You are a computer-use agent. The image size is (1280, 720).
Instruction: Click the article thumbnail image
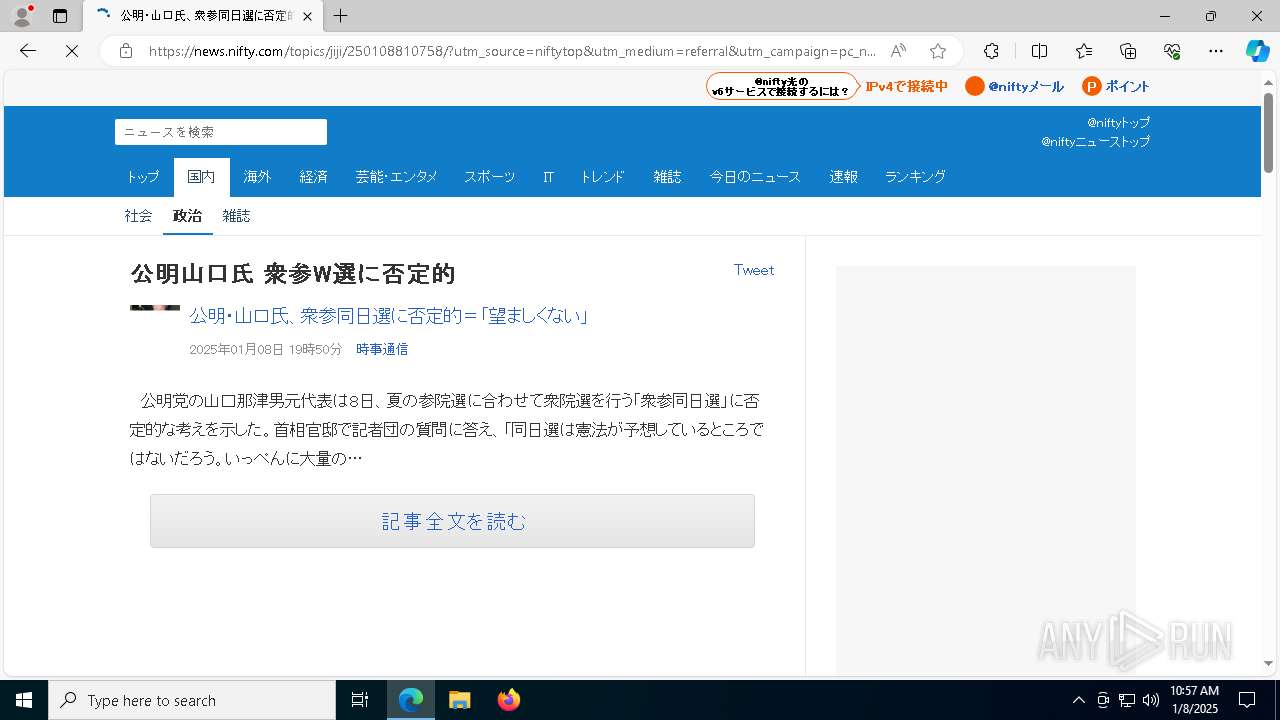click(x=155, y=308)
